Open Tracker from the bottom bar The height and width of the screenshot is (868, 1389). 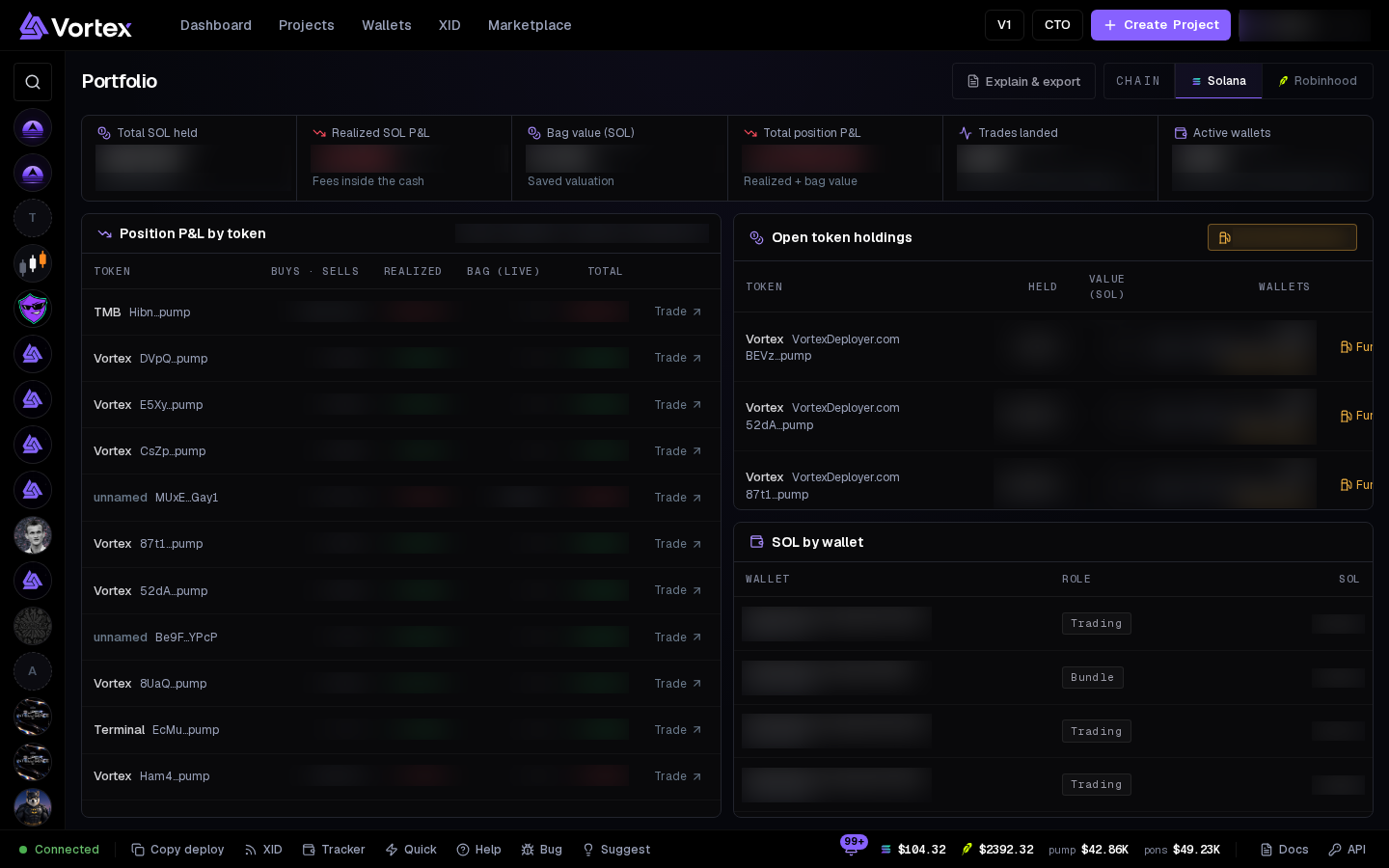point(334,850)
